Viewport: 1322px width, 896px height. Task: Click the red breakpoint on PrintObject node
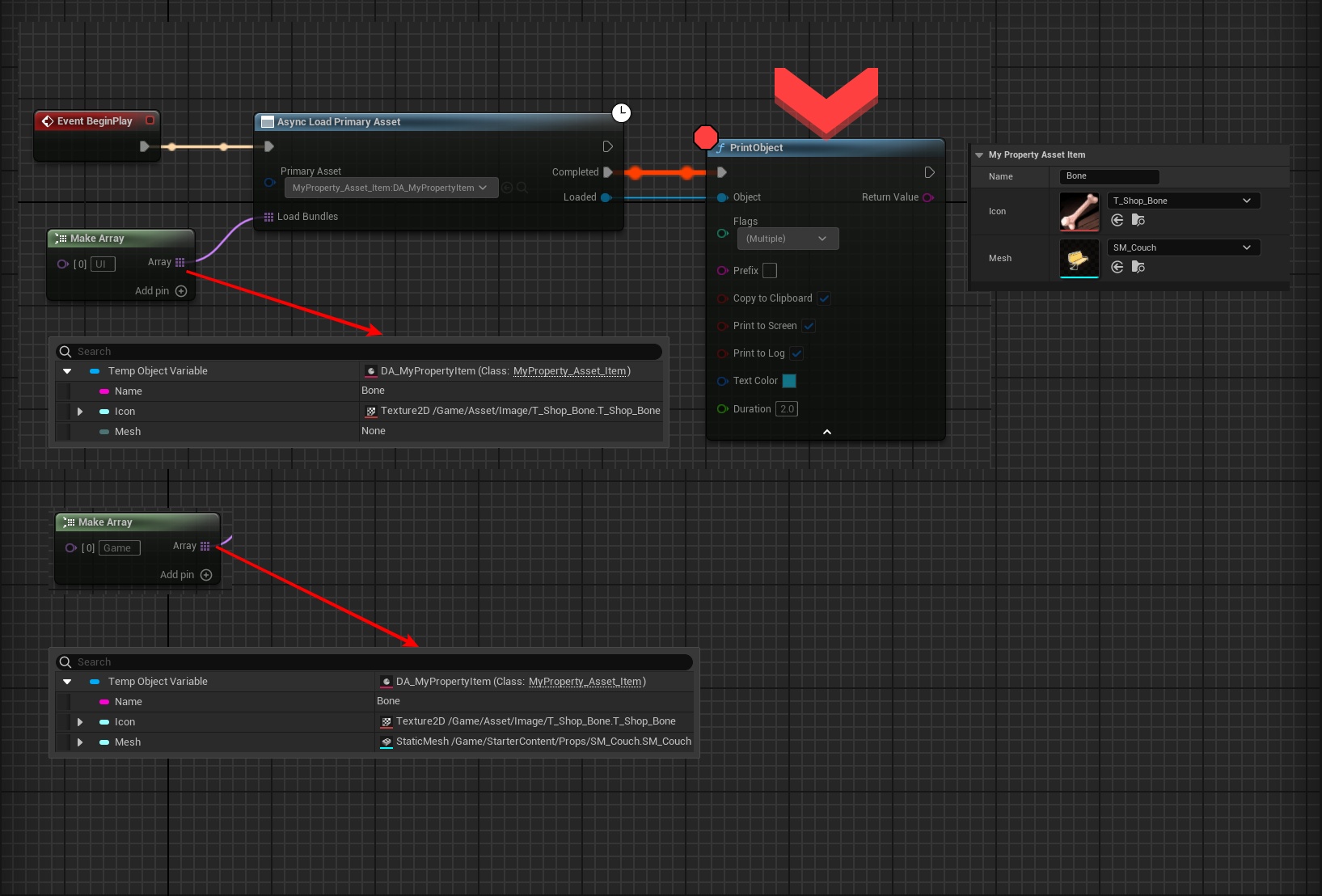(705, 137)
